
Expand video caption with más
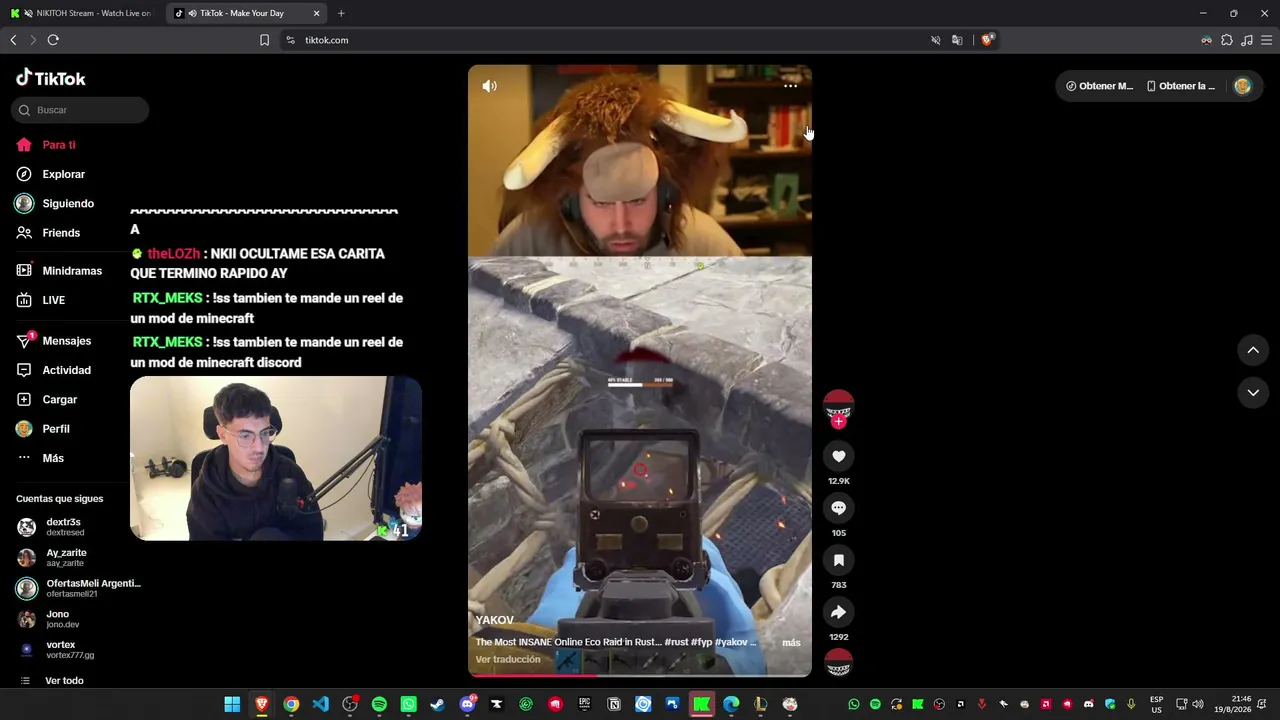[x=791, y=643]
